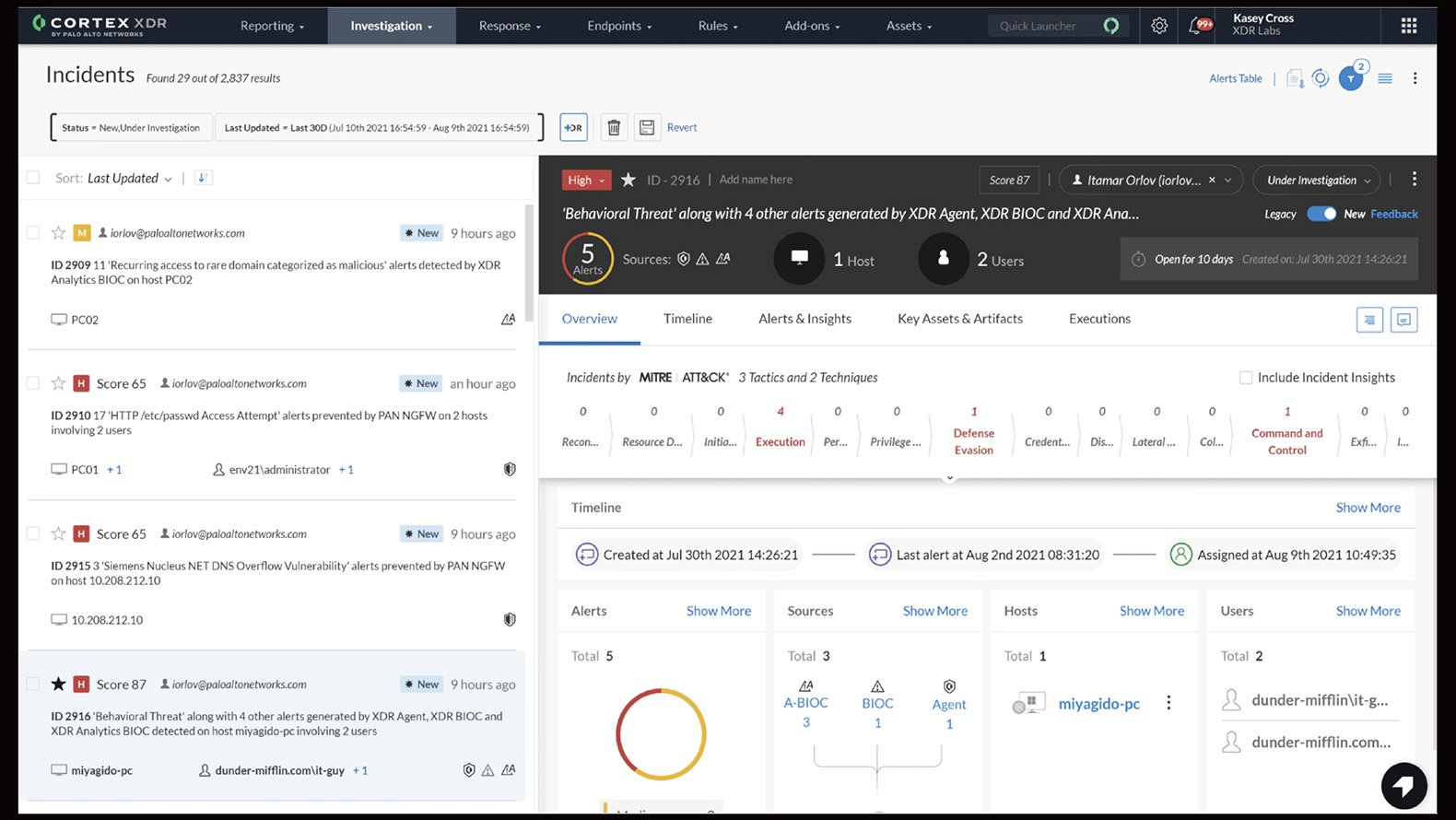Star the incident ID-2916 header
The image size is (1456, 820).
tap(628, 180)
